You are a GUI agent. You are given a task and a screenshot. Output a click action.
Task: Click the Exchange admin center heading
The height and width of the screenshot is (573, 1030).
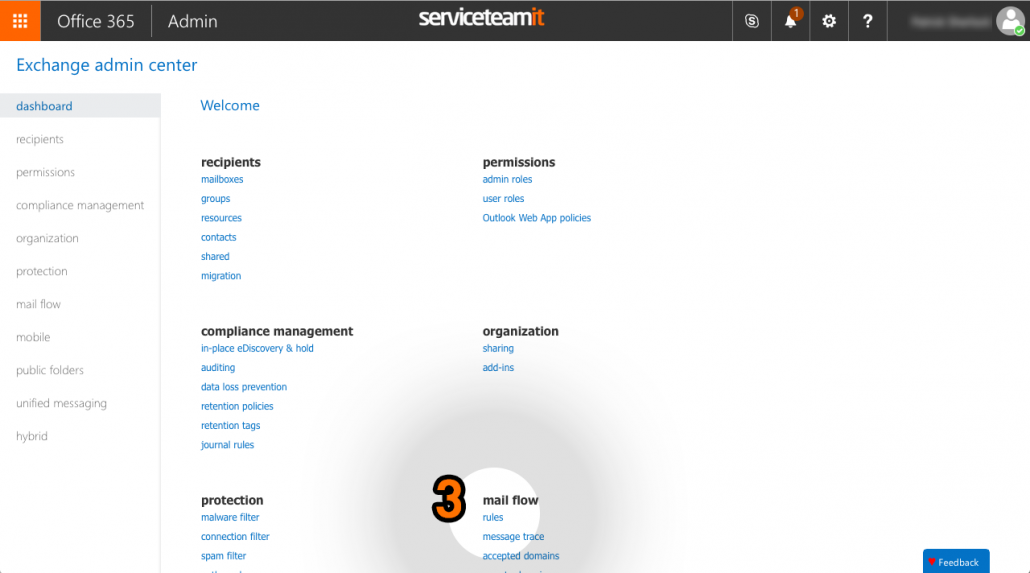pos(106,65)
